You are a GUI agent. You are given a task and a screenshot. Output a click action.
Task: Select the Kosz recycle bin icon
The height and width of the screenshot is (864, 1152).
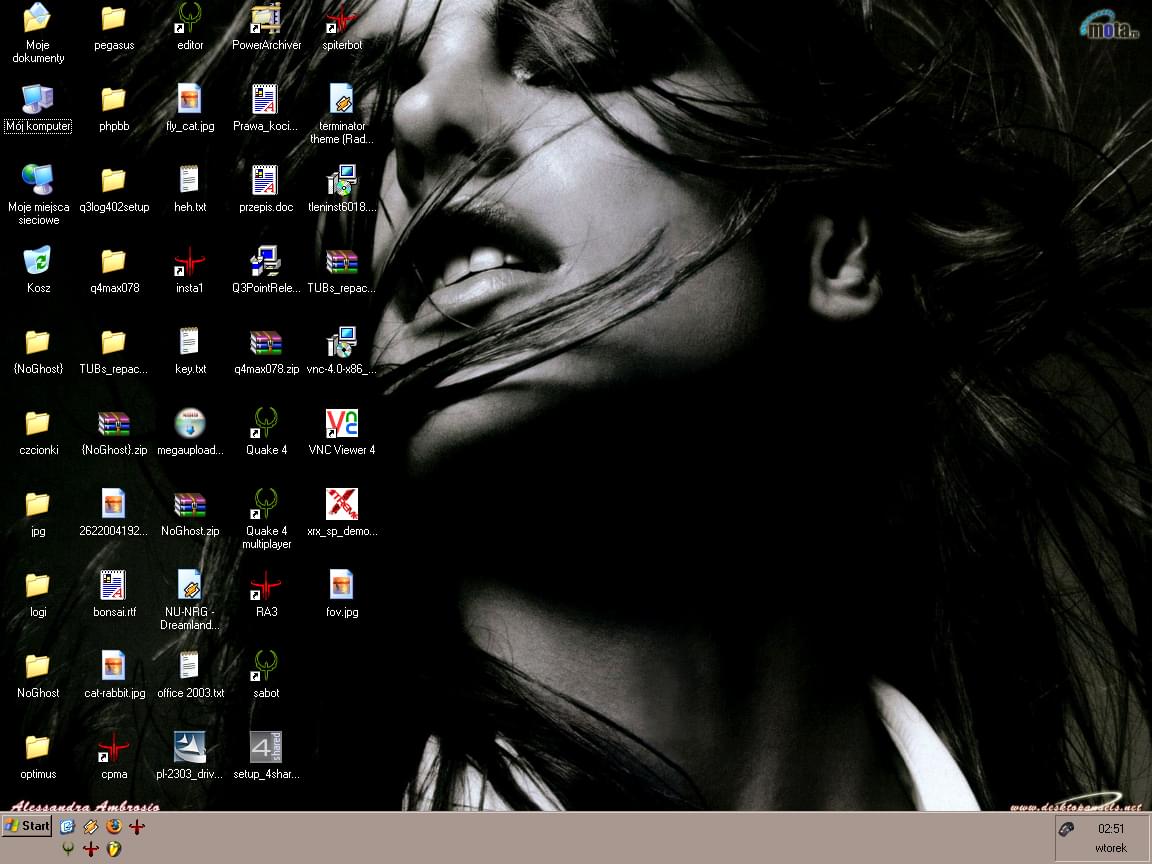pos(38,262)
